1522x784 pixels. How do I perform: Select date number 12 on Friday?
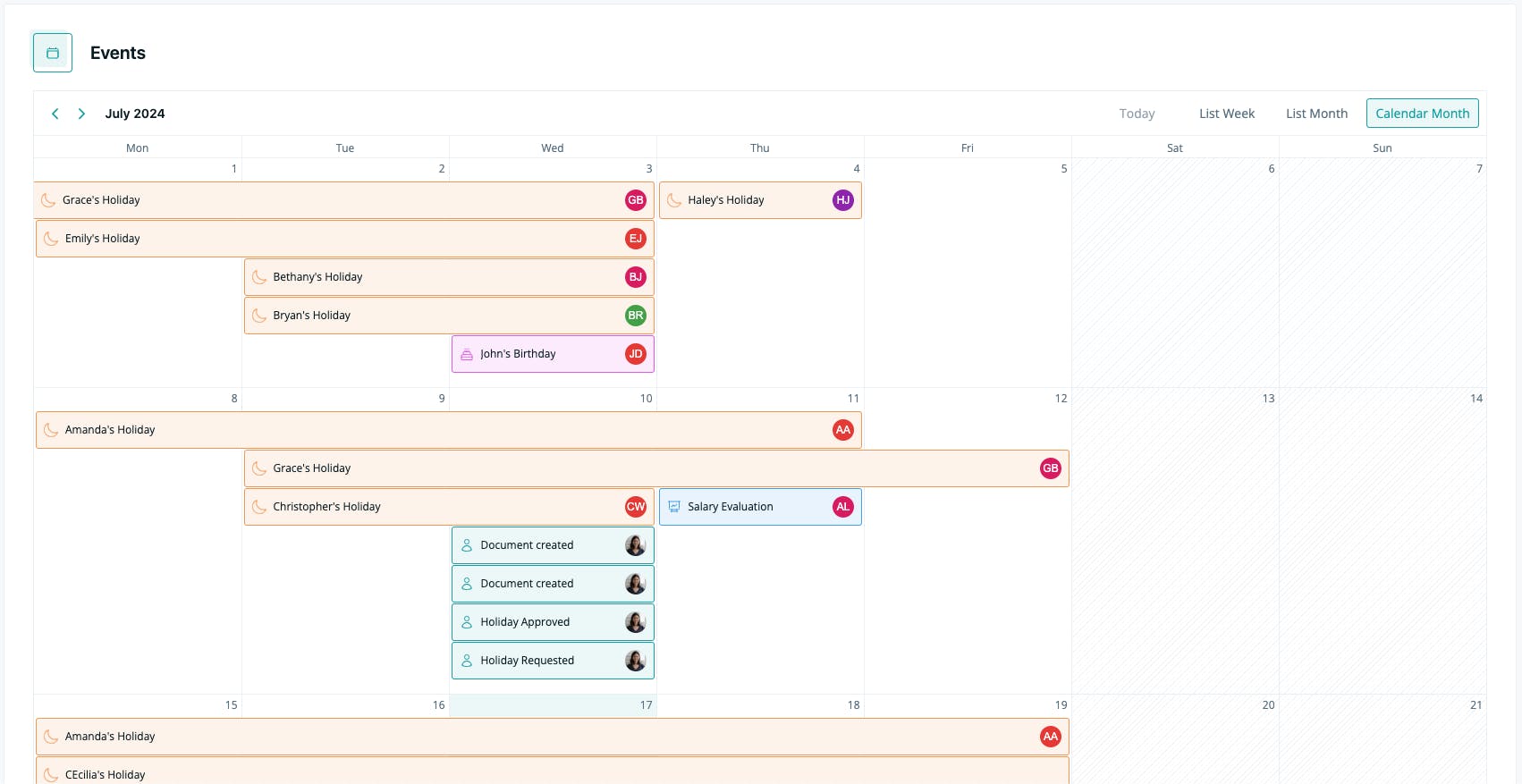[x=1061, y=399]
